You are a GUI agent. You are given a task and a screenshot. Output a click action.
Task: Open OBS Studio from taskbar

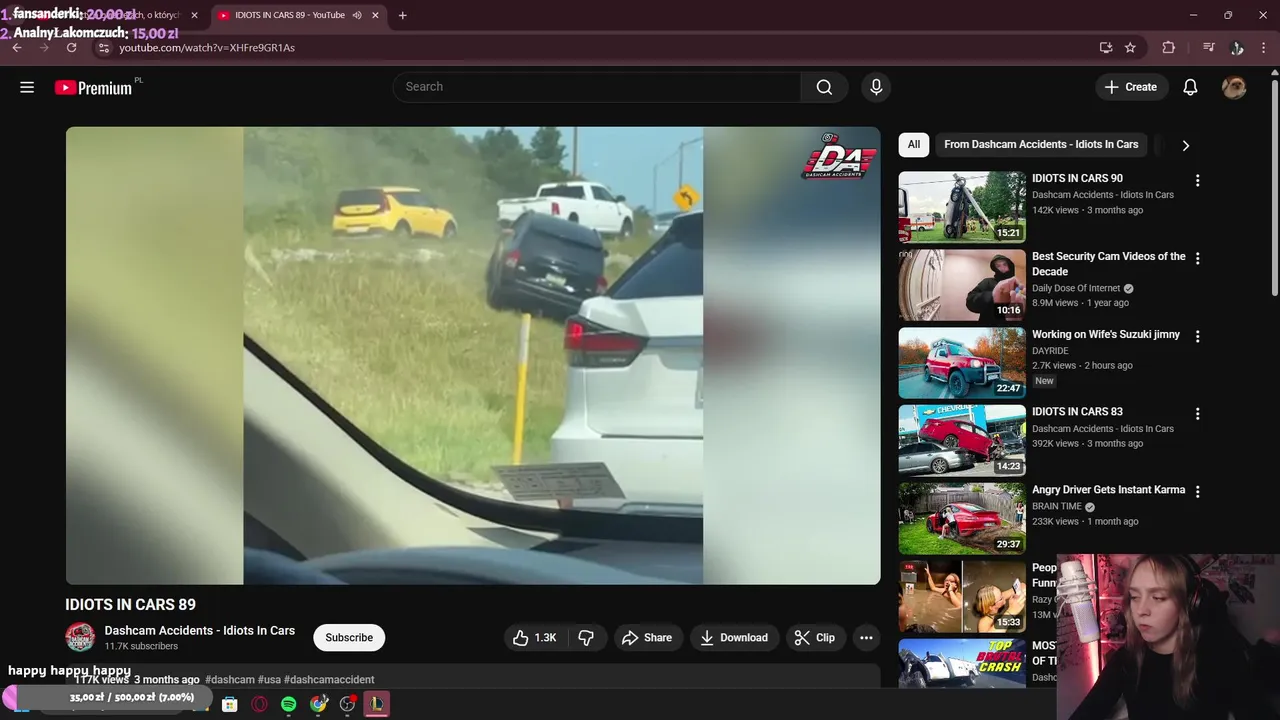pos(347,704)
